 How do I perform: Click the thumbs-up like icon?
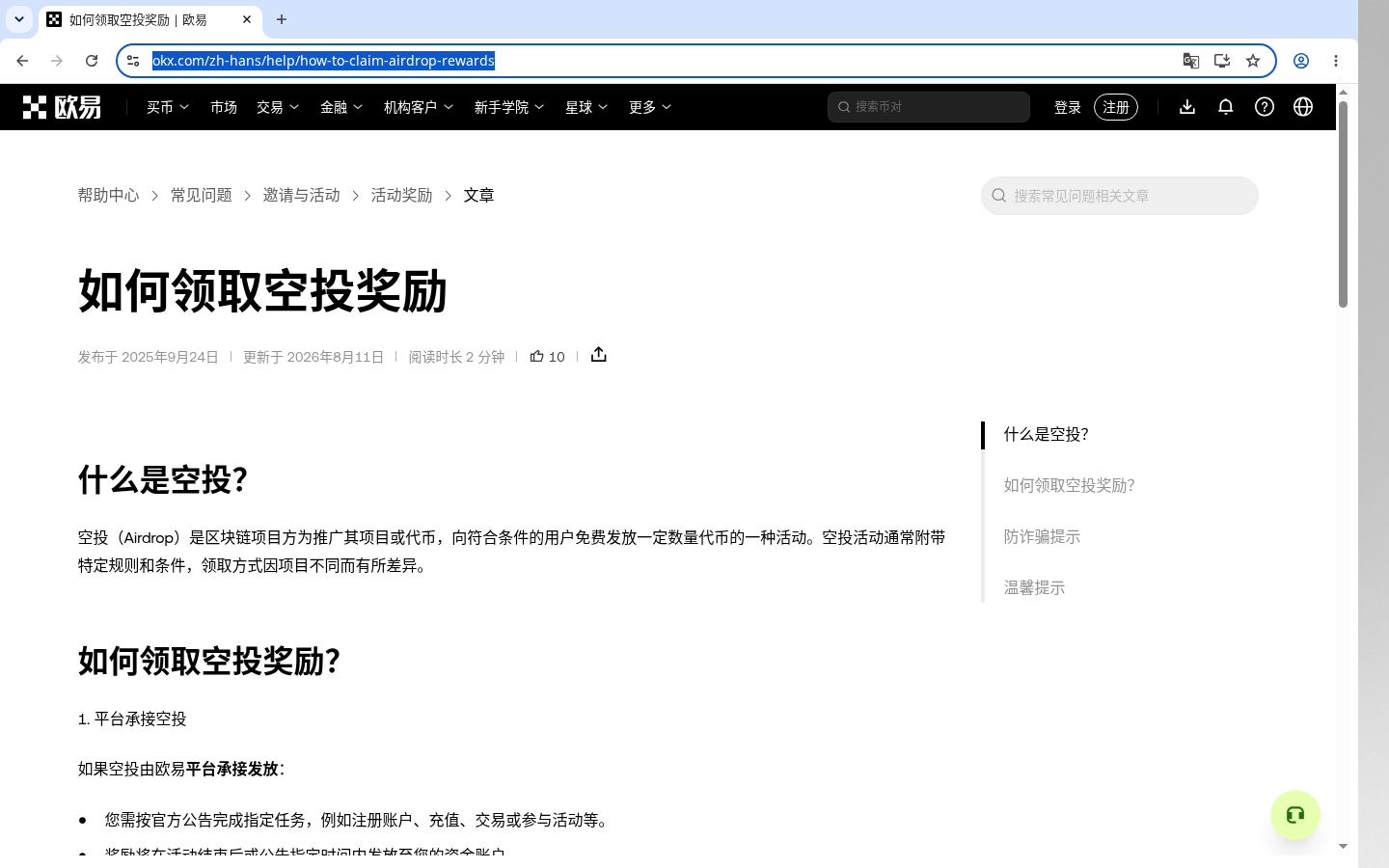coord(537,356)
